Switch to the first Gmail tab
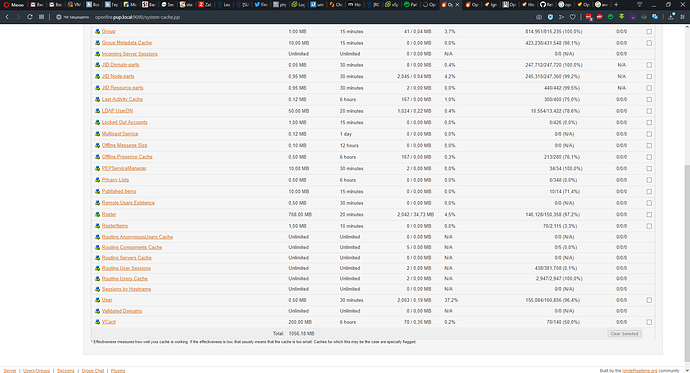 click(x=37, y=5)
